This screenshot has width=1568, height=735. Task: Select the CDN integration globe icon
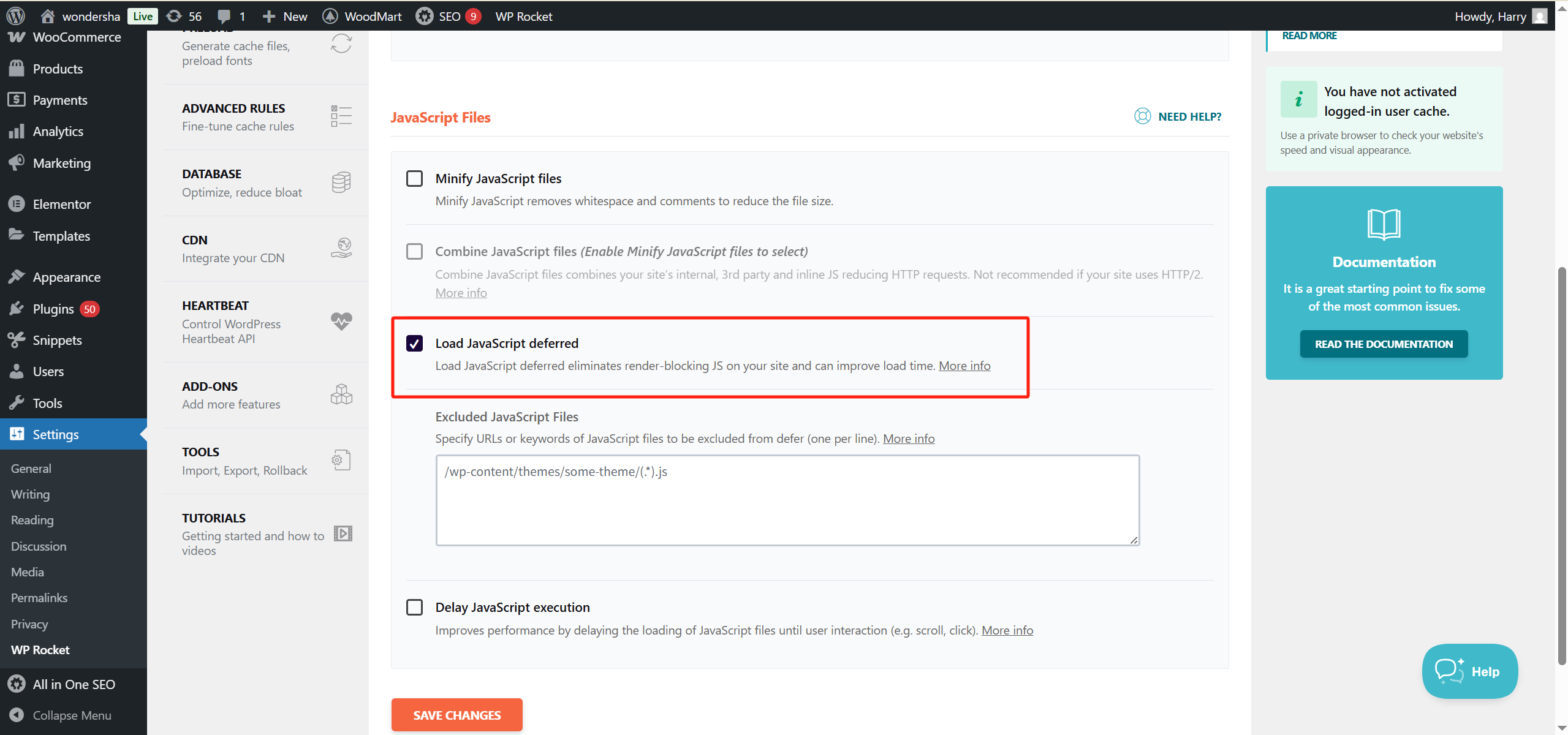[341, 247]
